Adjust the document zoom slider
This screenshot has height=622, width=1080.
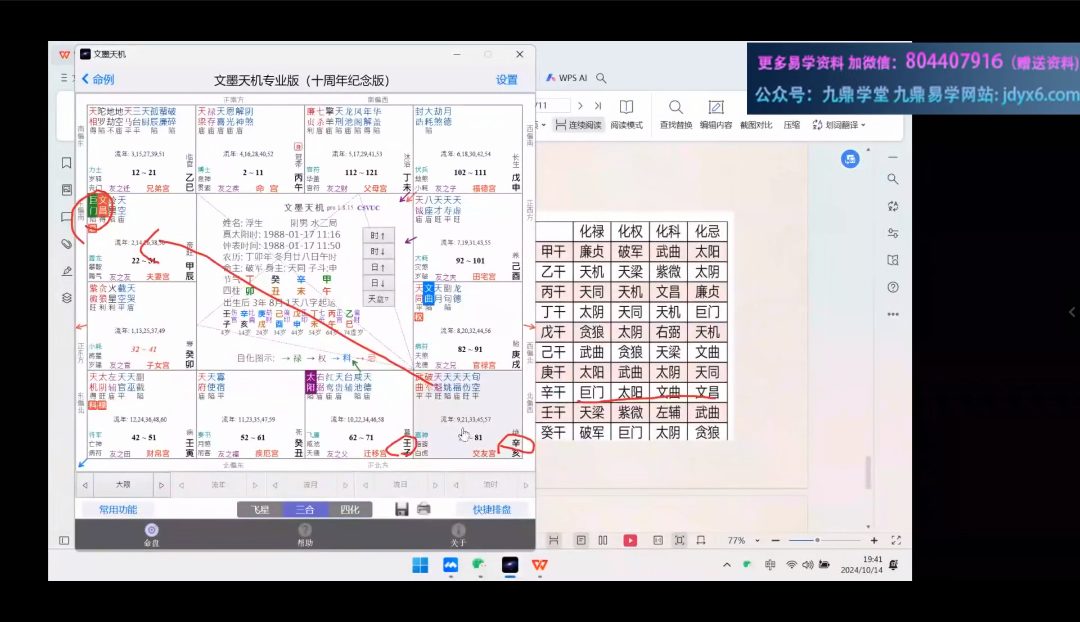(x=817, y=540)
